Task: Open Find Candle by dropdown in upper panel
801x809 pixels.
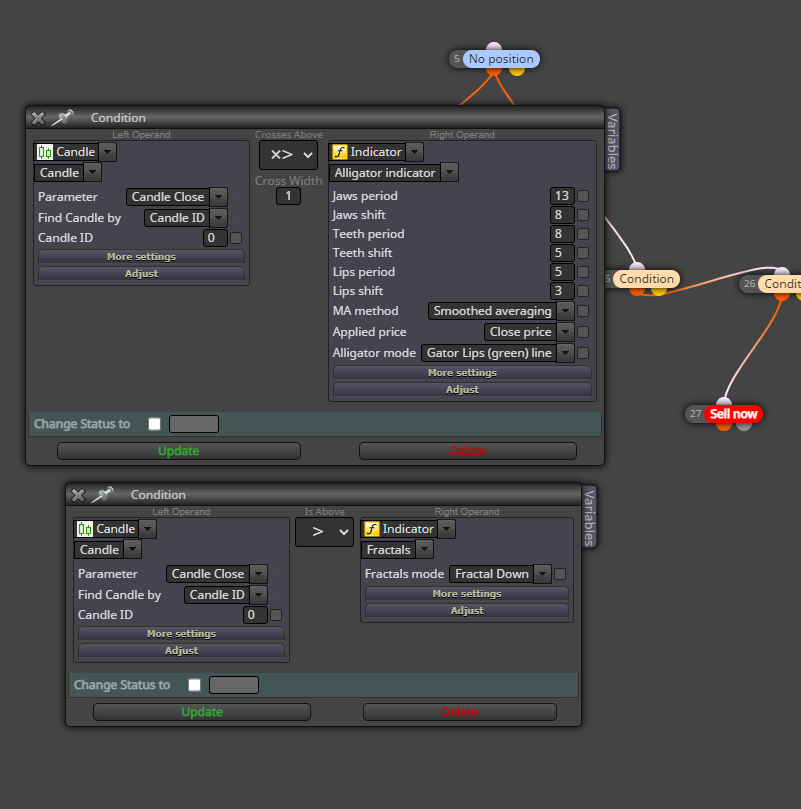Action: pos(219,218)
